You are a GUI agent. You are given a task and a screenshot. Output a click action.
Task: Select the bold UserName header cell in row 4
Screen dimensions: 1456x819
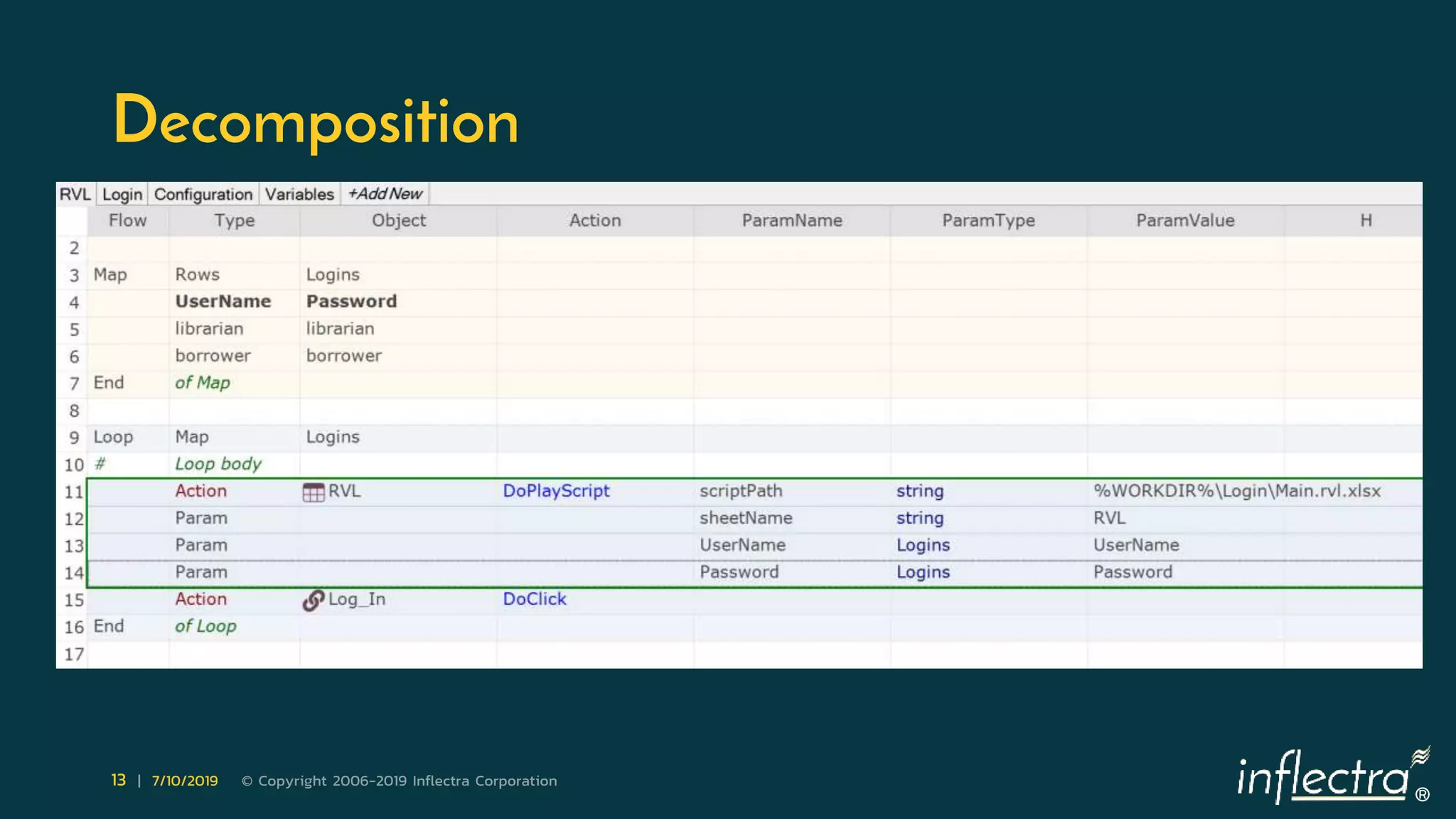coord(223,301)
